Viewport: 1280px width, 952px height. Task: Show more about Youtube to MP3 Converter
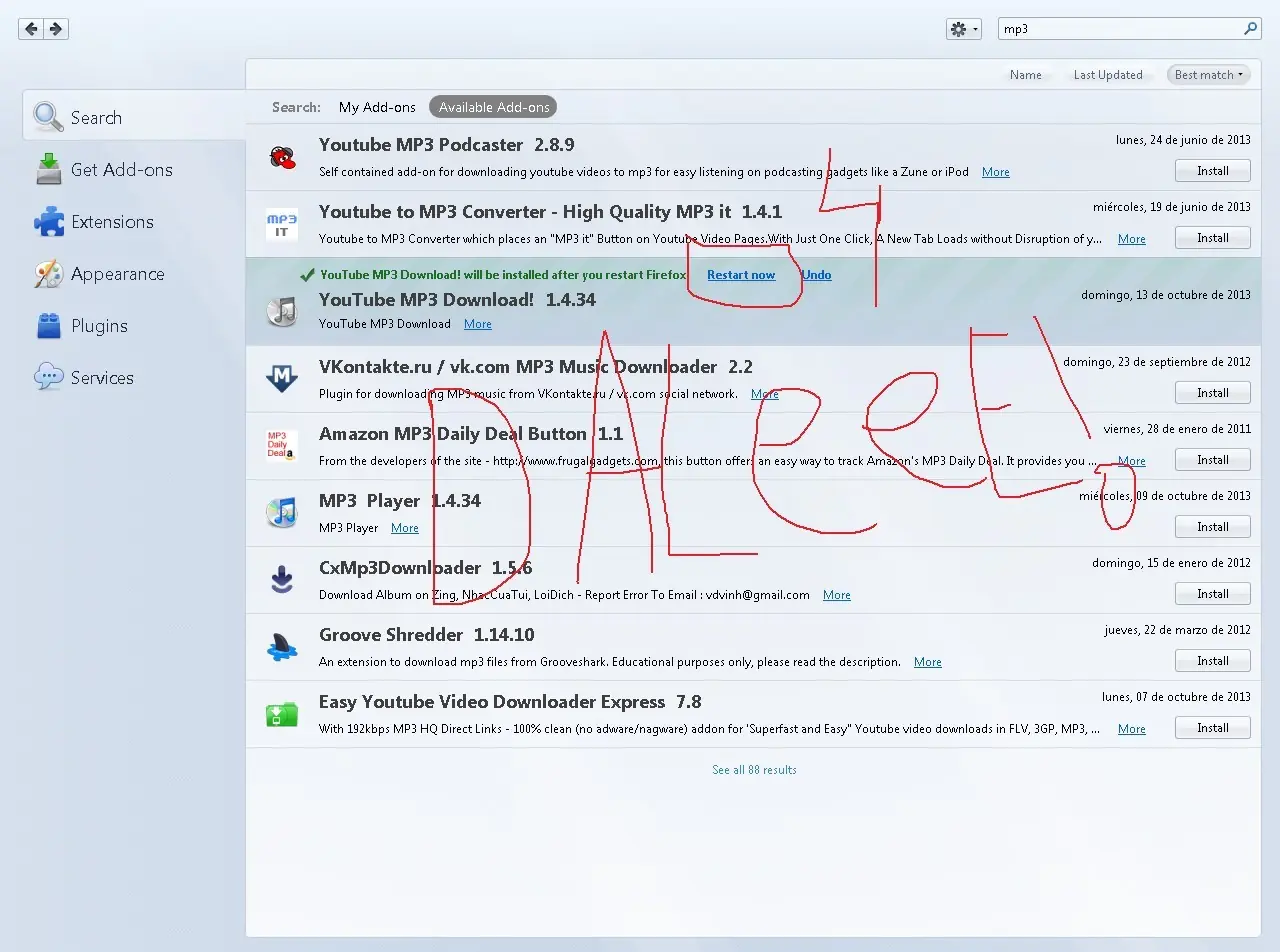(1132, 239)
